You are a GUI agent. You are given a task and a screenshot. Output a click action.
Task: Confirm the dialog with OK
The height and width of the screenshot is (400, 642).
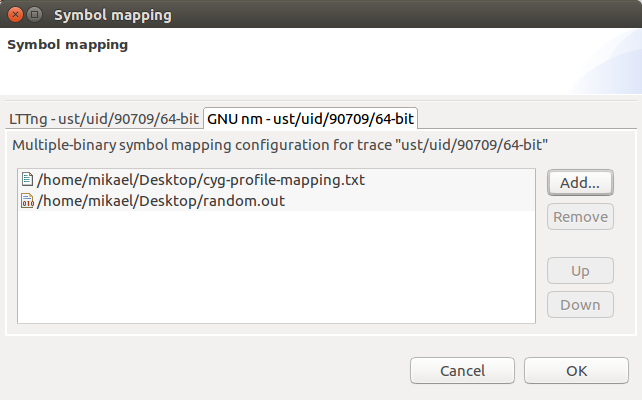tap(576, 370)
